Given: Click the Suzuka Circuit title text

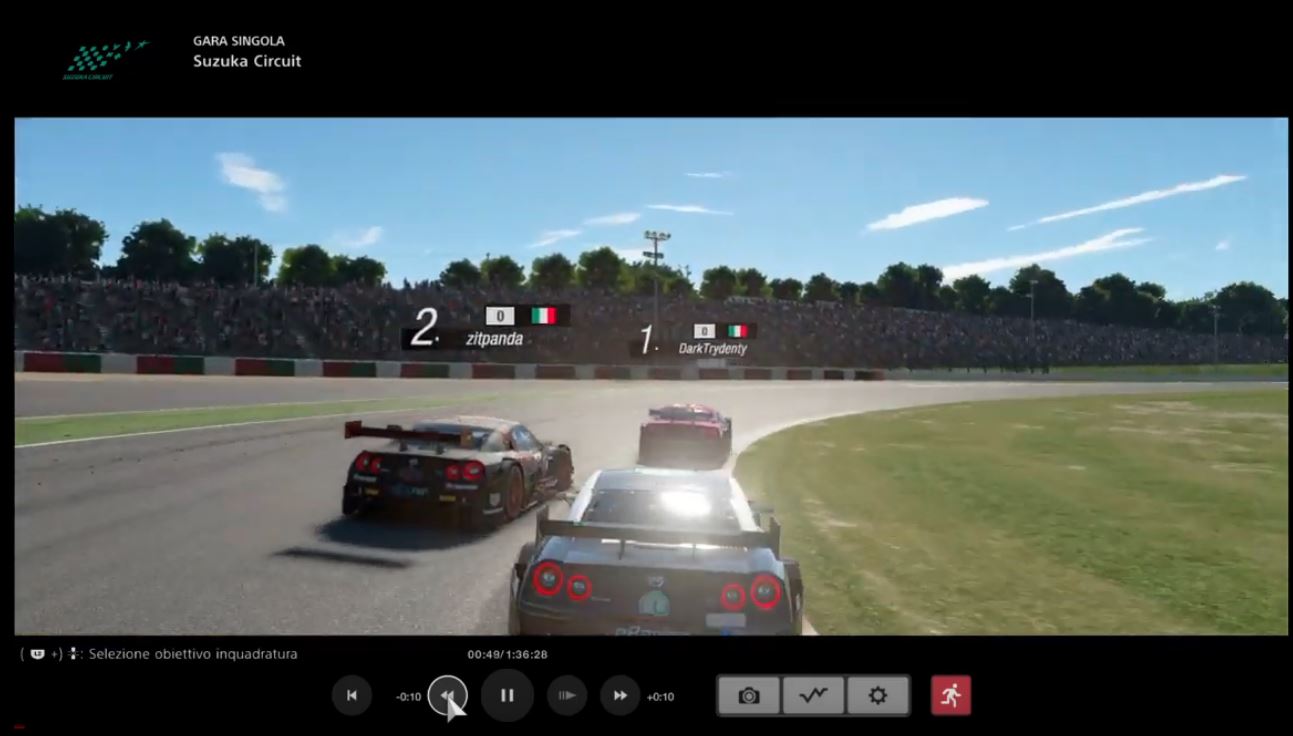Looking at the screenshot, I should click(x=247, y=61).
